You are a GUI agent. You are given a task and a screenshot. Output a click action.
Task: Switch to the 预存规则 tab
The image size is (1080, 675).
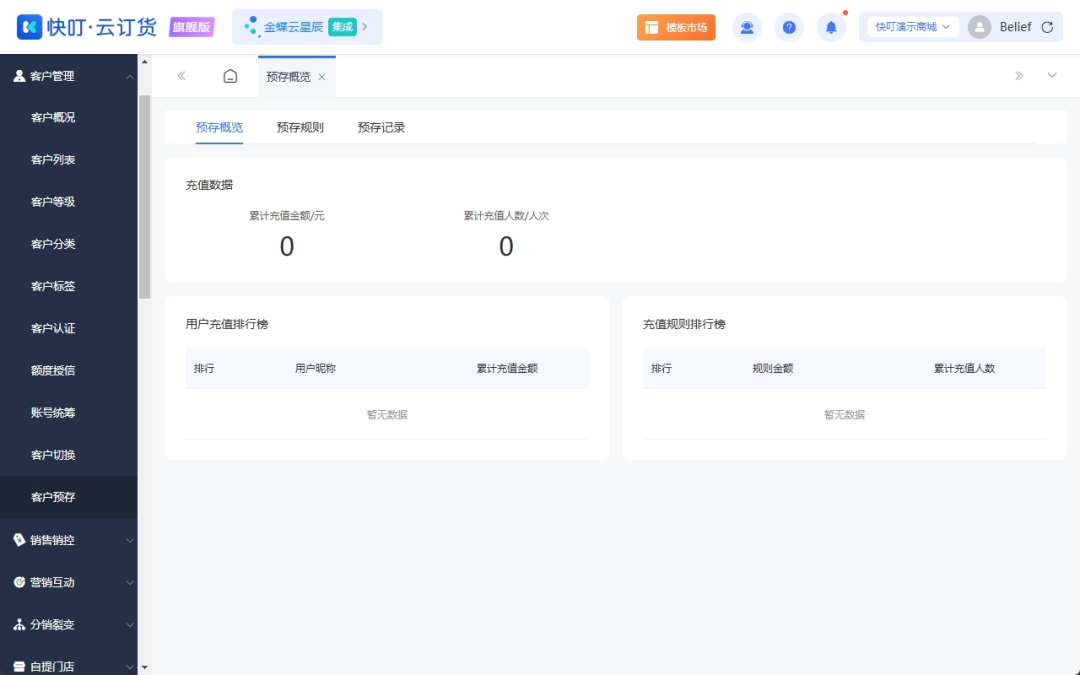(300, 128)
